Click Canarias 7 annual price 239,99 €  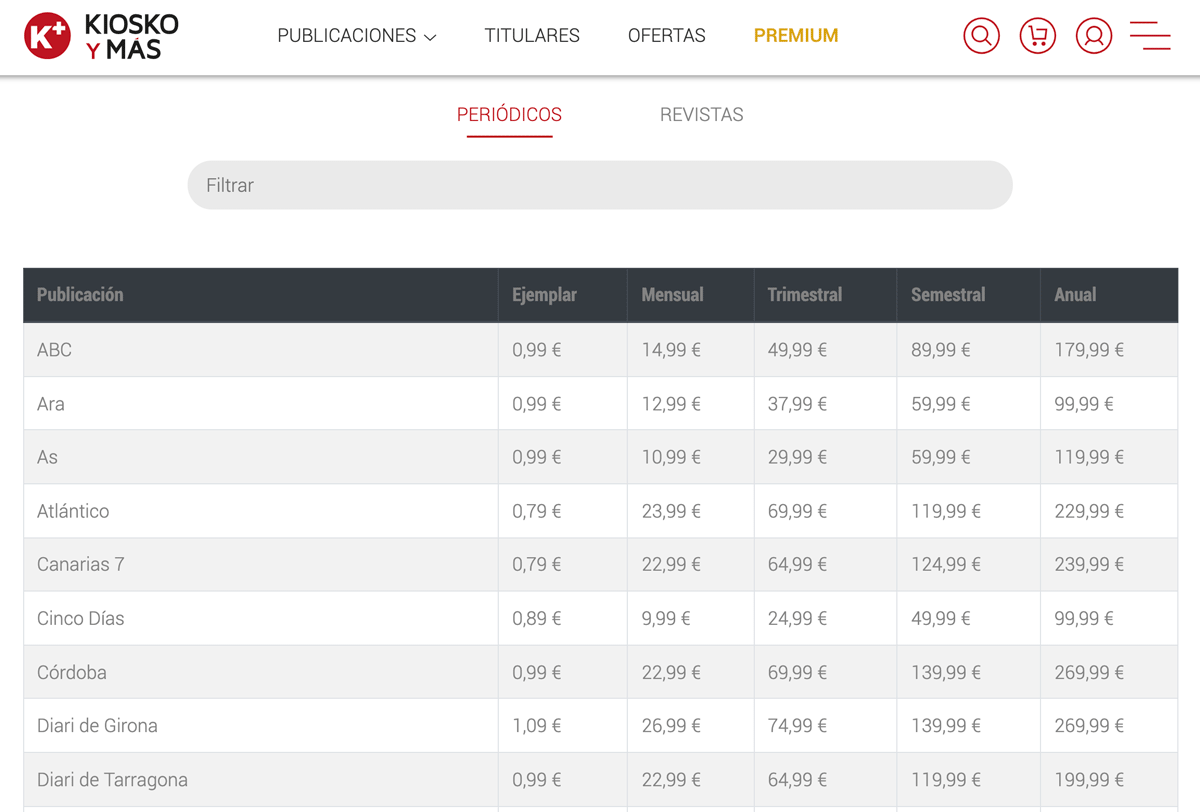click(x=1089, y=564)
